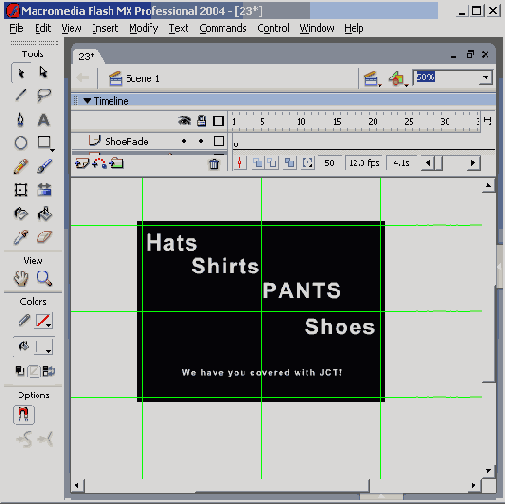Open the Modify menu
The image size is (505, 504).
click(x=144, y=28)
